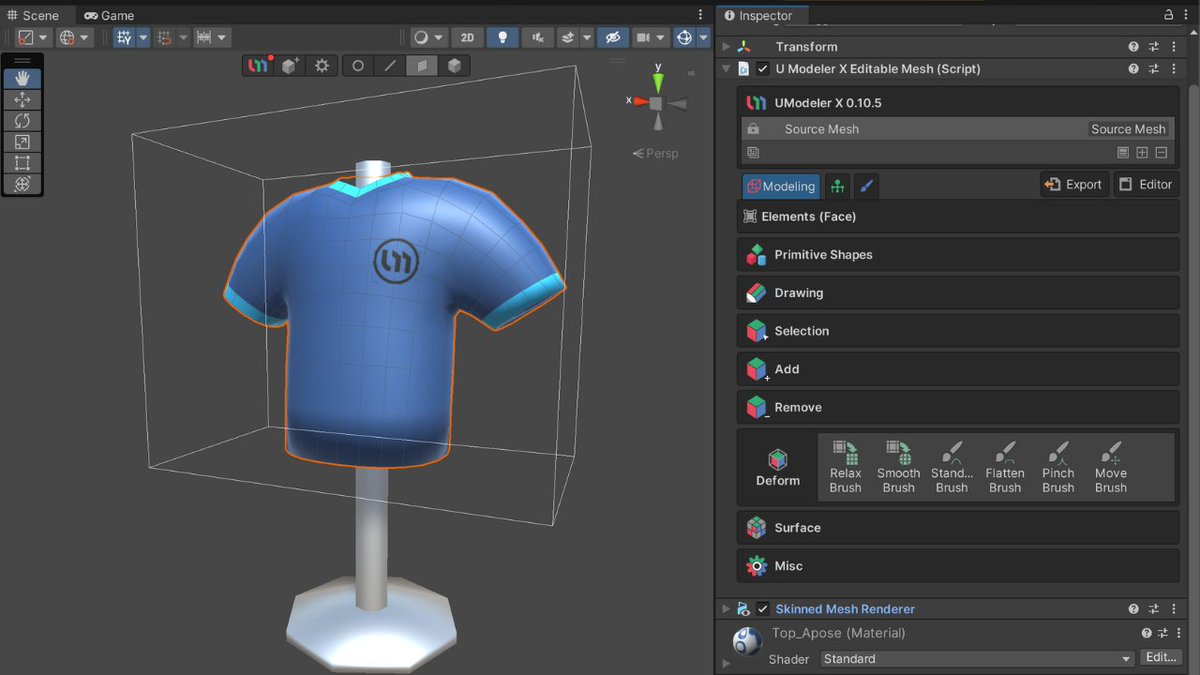The image size is (1200, 675).
Task: Click the Pinch Brush tool
Action: point(1058,467)
